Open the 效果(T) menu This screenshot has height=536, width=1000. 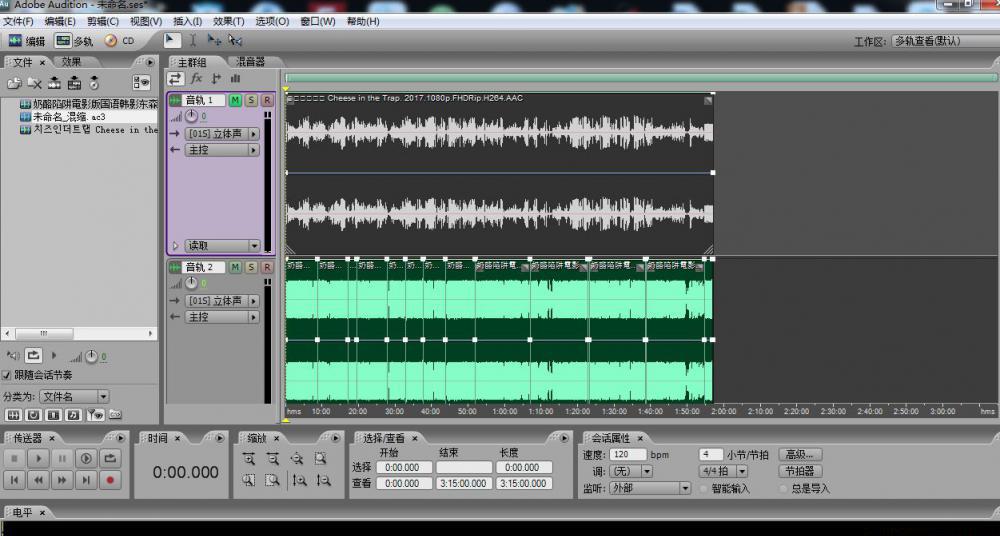tap(228, 21)
